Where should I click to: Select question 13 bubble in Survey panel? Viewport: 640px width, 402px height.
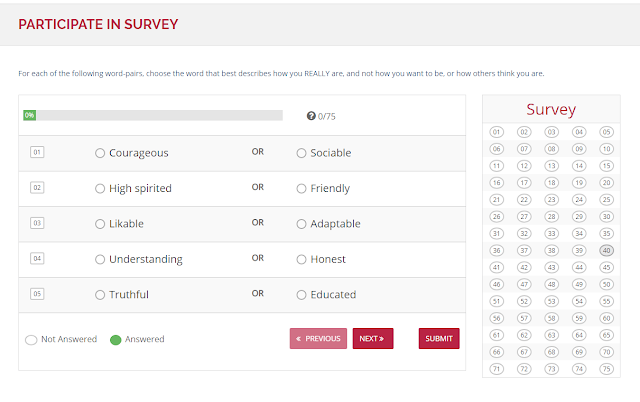[x=551, y=165]
